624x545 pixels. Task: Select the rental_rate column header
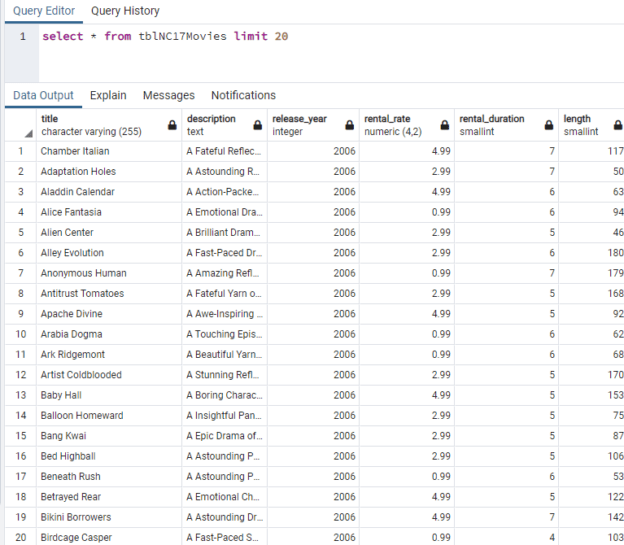pos(407,125)
